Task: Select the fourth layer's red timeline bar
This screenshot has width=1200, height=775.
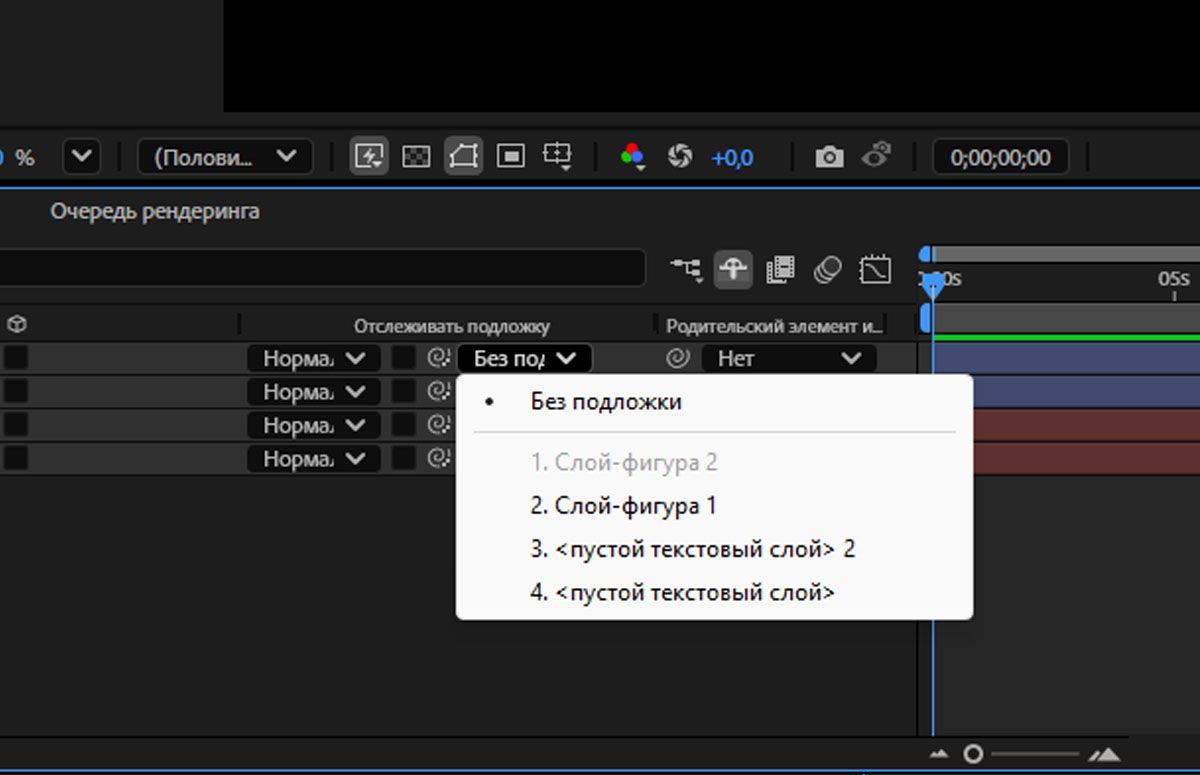Action: tap(1086, 459)
